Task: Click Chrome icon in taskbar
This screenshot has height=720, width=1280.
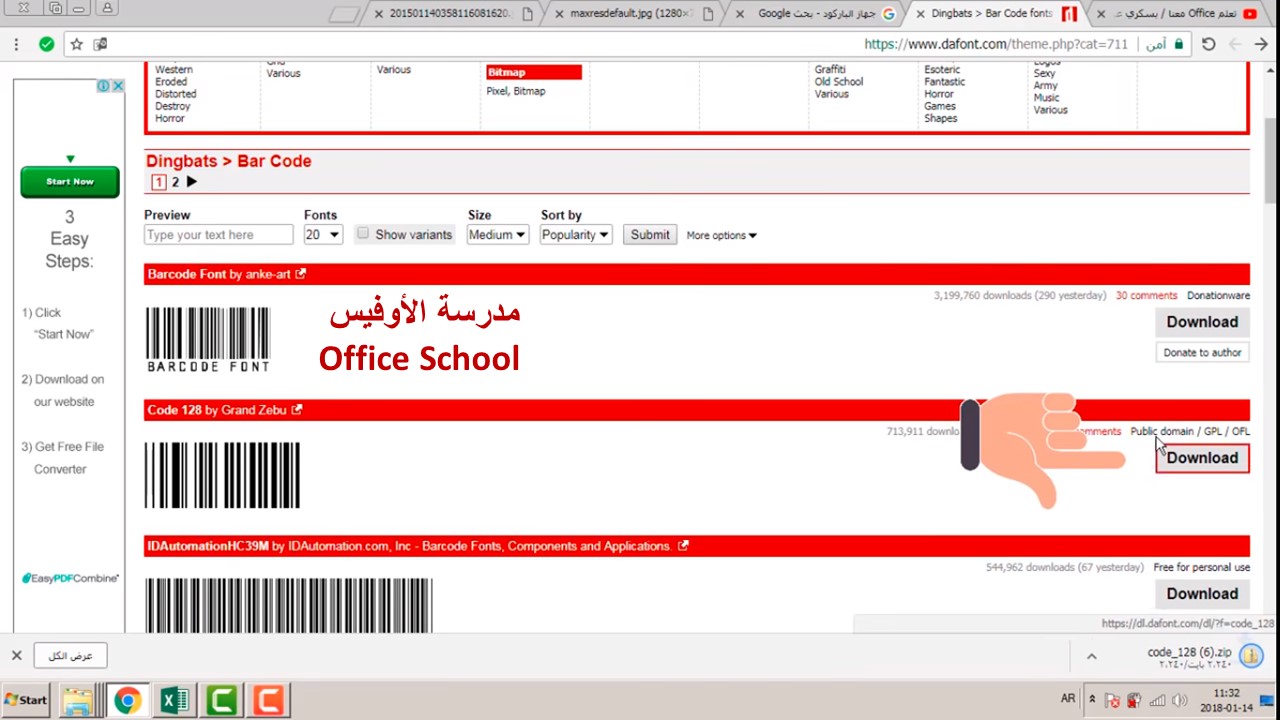Action: pyautogui.click(x=126, y=700)
